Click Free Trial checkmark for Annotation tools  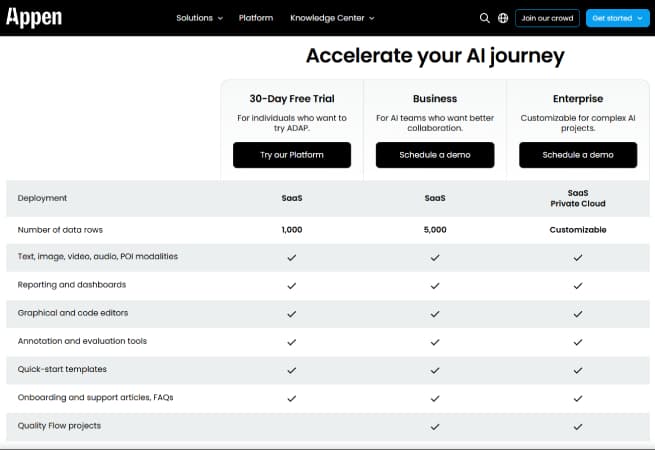(x=292, y=342)
